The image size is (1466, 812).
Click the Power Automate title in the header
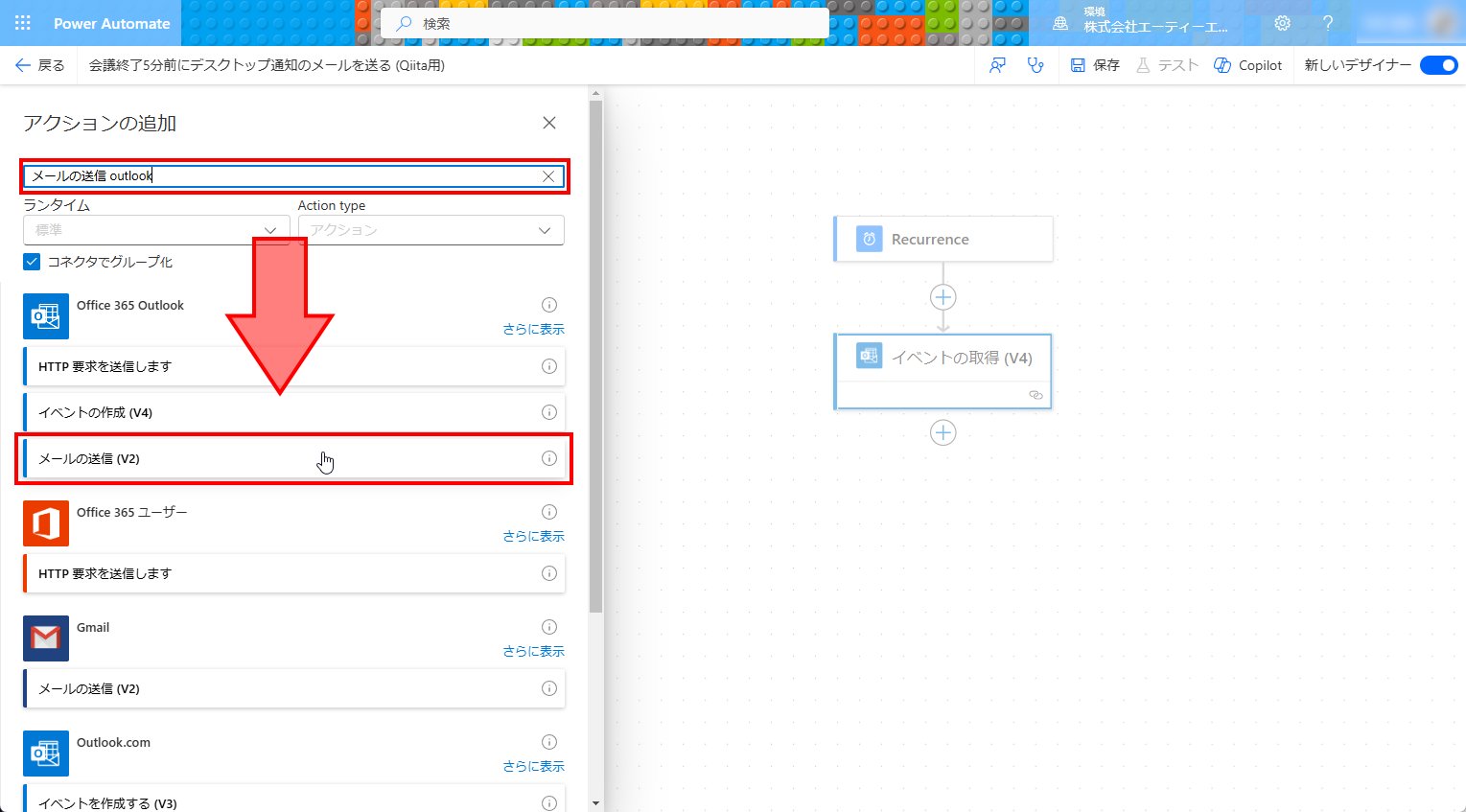(x=112, y=23)
